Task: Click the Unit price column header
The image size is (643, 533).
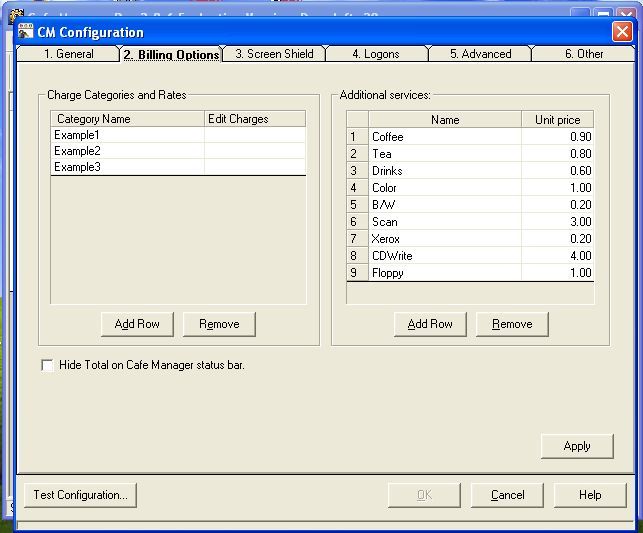Action: point(557,120)
